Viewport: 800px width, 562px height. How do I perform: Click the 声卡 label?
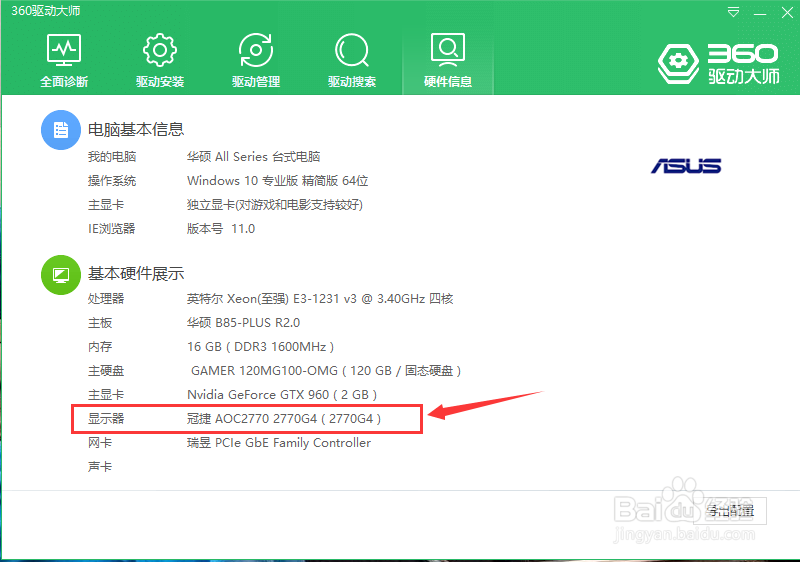pos(100,467)
